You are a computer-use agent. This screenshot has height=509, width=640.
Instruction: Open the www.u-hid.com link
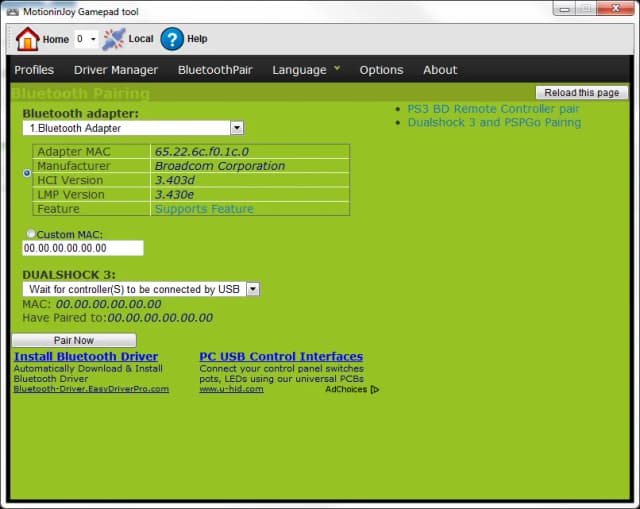tap(231, 389)
